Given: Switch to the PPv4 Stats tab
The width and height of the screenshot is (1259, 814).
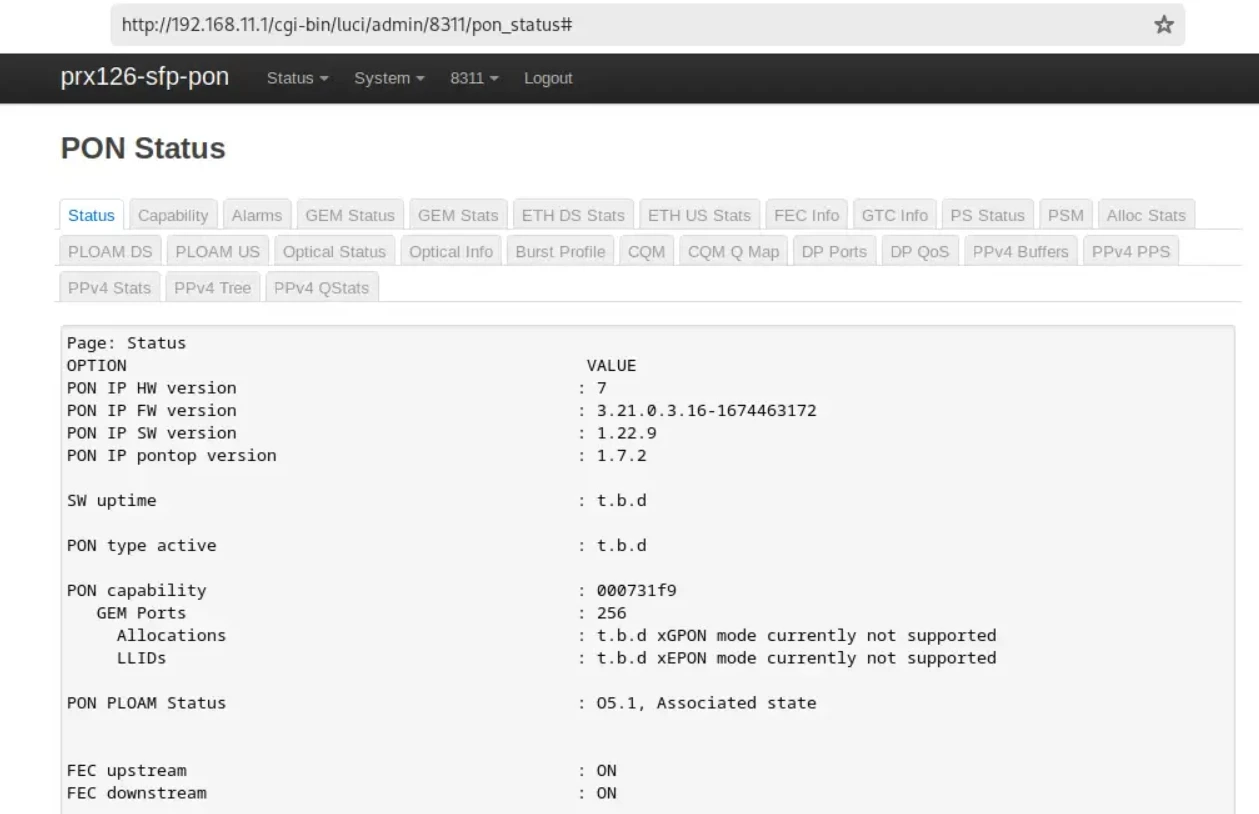Looking at the screenshot, I should click(x=110, y=288).
